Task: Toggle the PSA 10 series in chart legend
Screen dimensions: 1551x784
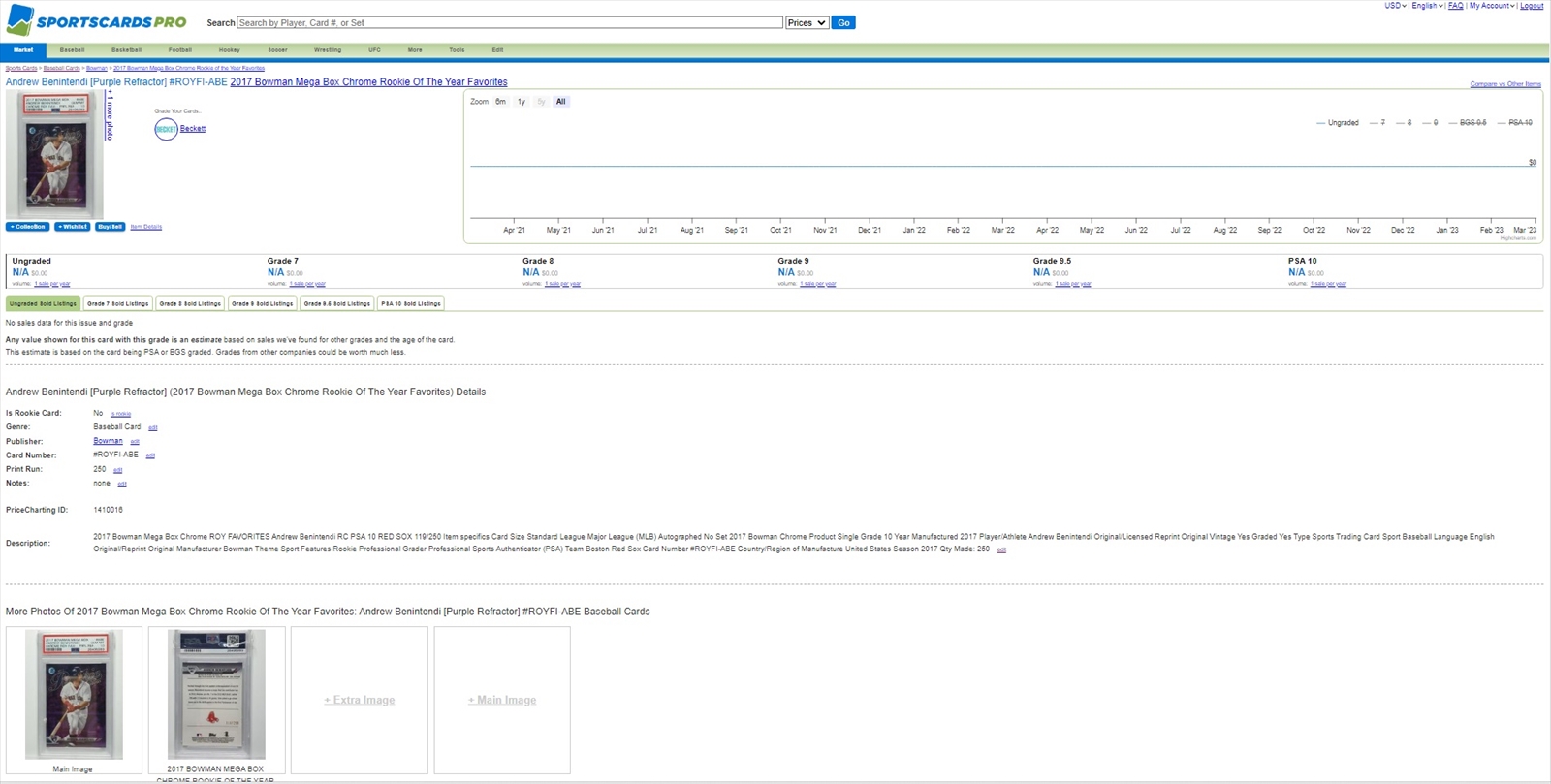Action: pyautogui.click(x=1515, y=123)
